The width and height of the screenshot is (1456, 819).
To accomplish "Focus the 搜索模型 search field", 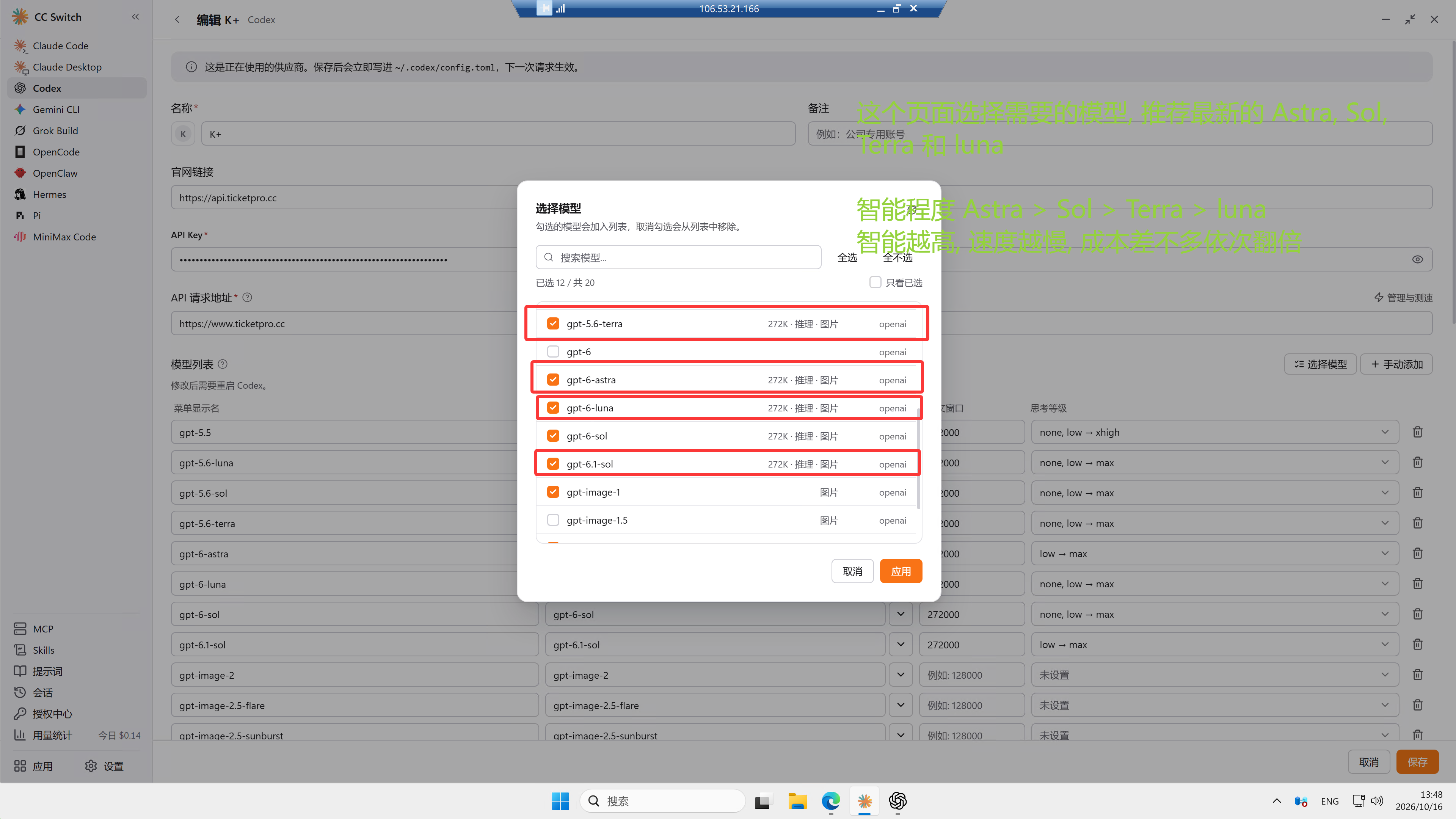I will pyautogui.click(x=678, y=258).
